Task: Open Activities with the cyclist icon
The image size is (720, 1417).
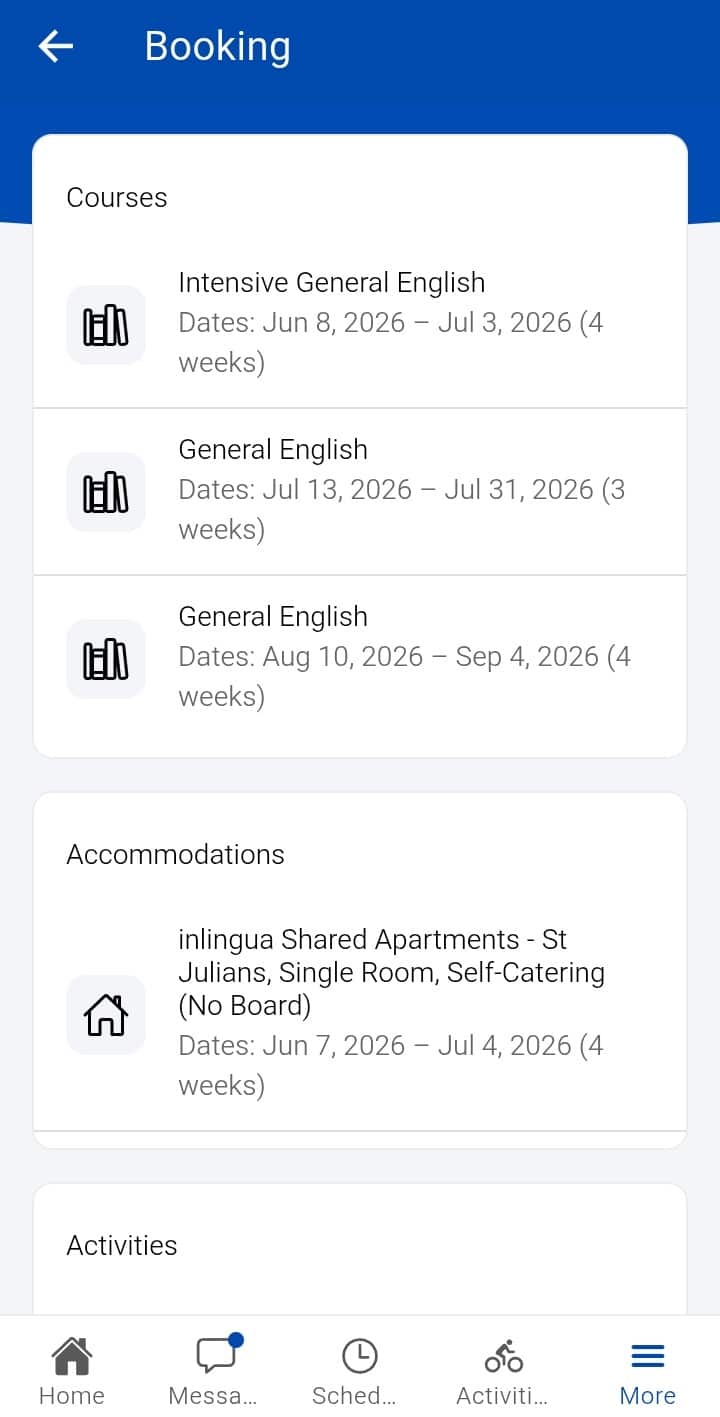Action: [x=504, y=1356]
